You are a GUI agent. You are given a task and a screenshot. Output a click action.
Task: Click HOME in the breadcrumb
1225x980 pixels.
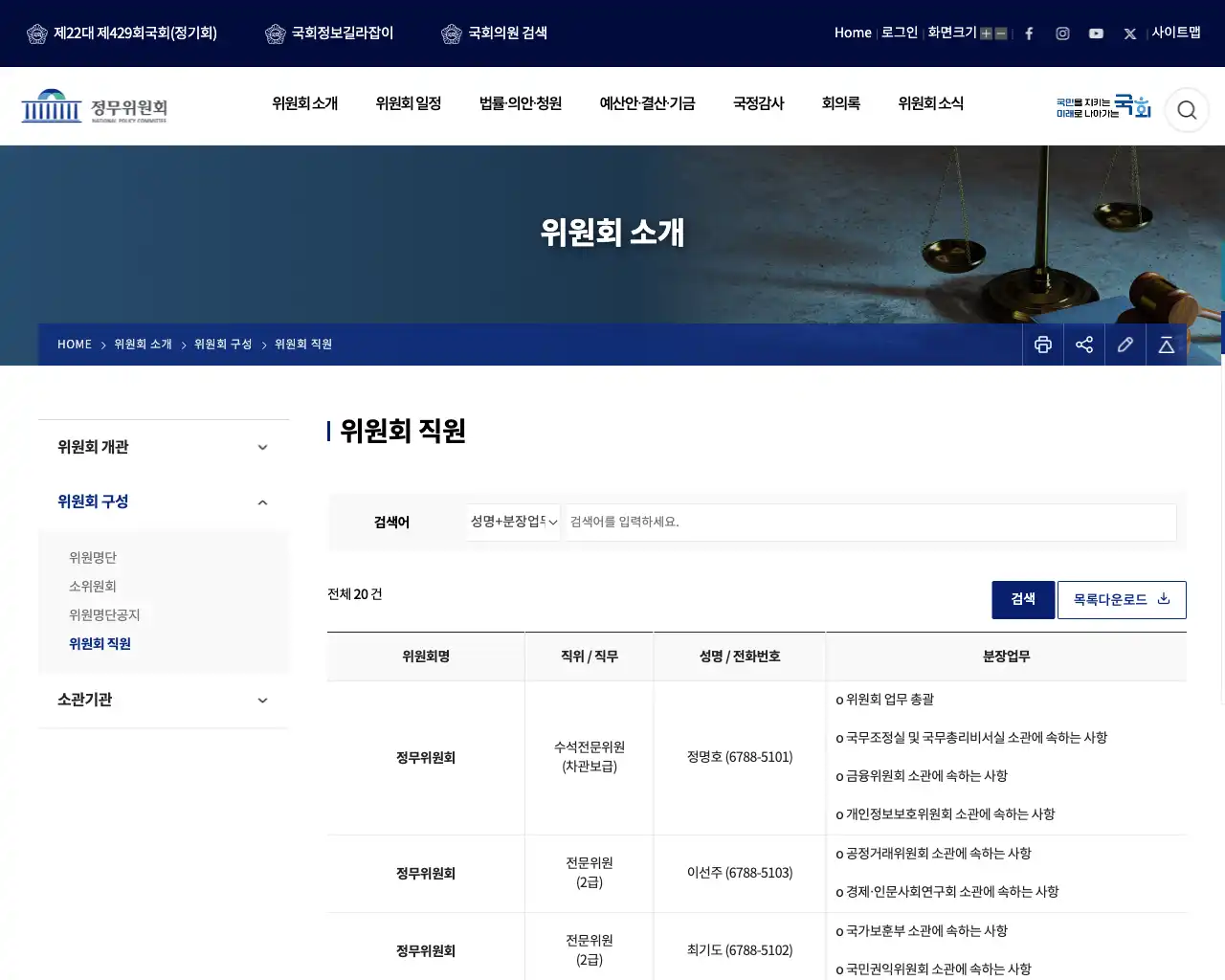pos(75,345)
